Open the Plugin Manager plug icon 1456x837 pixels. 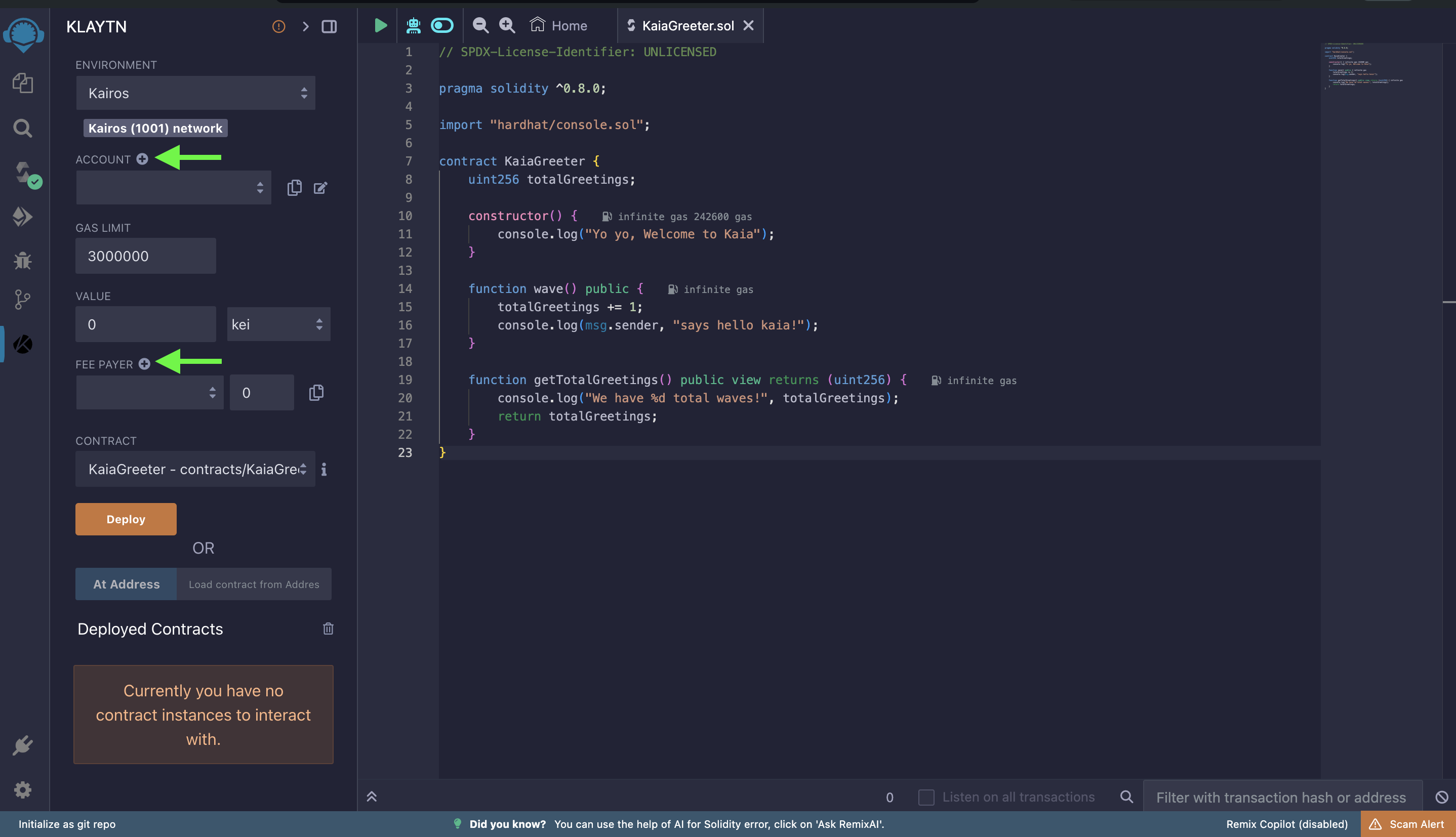pos(22,745)
